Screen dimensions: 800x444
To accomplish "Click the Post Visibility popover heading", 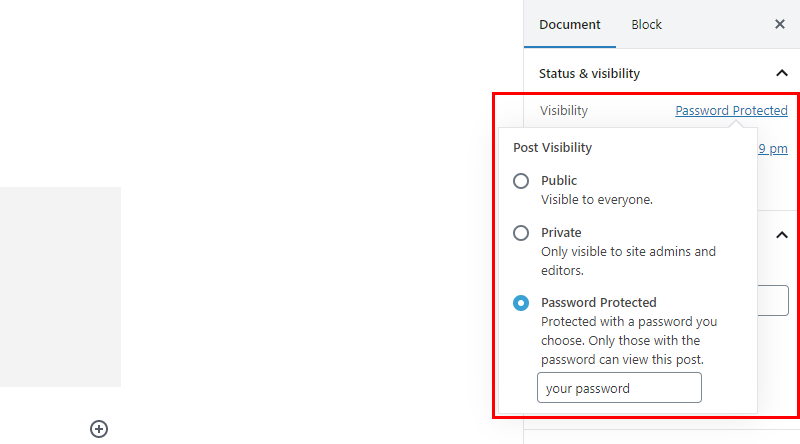I will point(553,147).
